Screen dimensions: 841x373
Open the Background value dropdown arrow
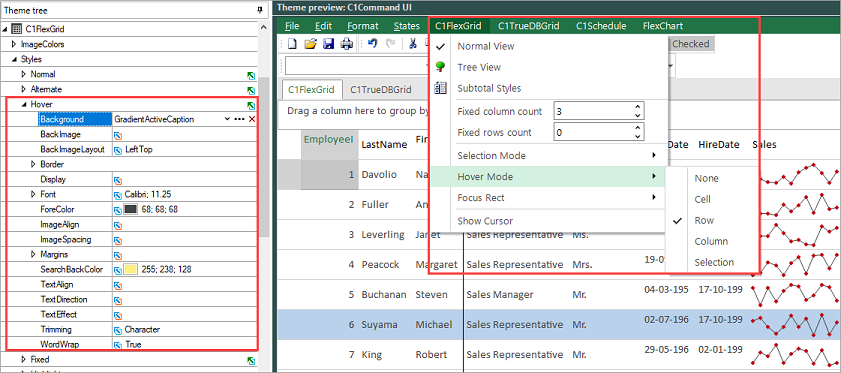pyautogui.click(x=227, y=119)
